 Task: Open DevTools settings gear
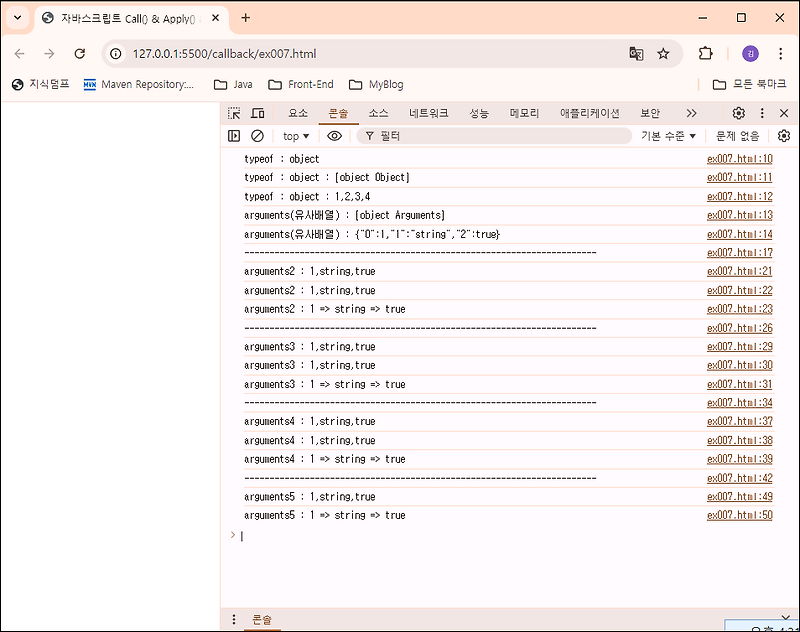738,113
